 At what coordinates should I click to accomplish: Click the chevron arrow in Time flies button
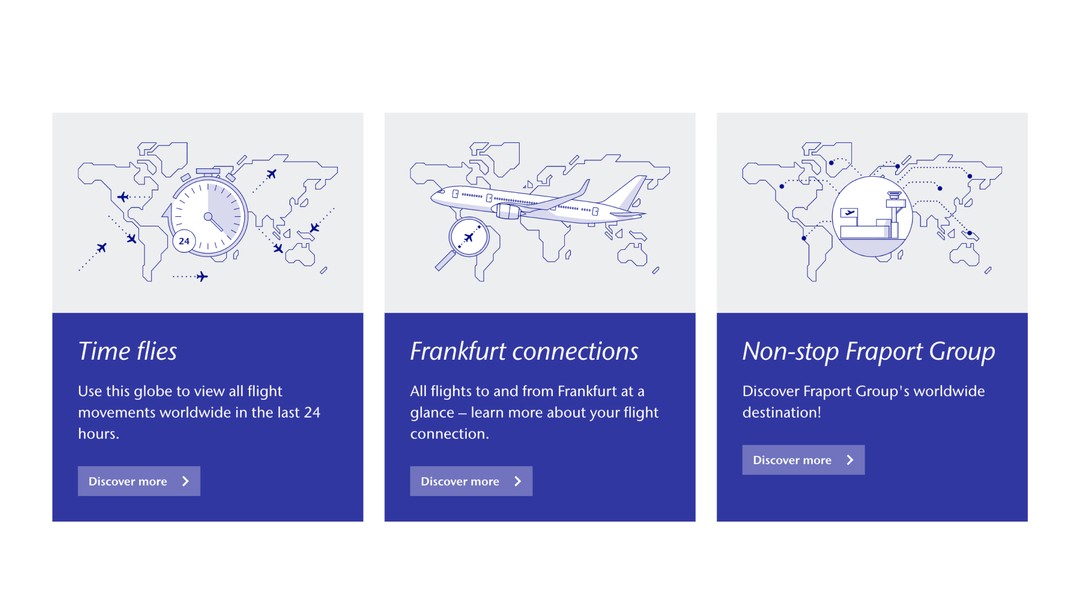point(186,481)
